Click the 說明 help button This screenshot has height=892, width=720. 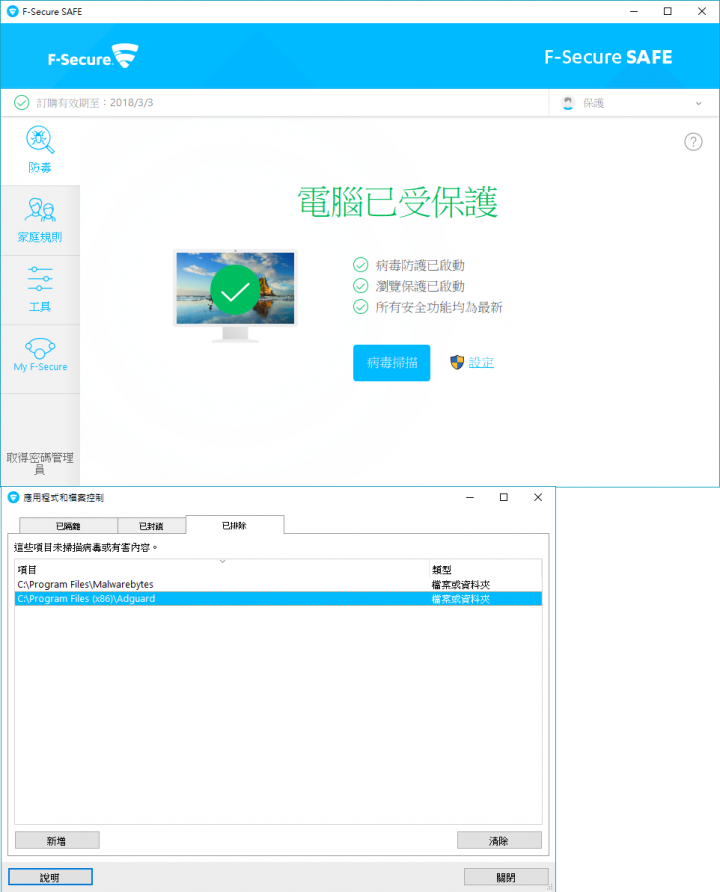(50, 877)
